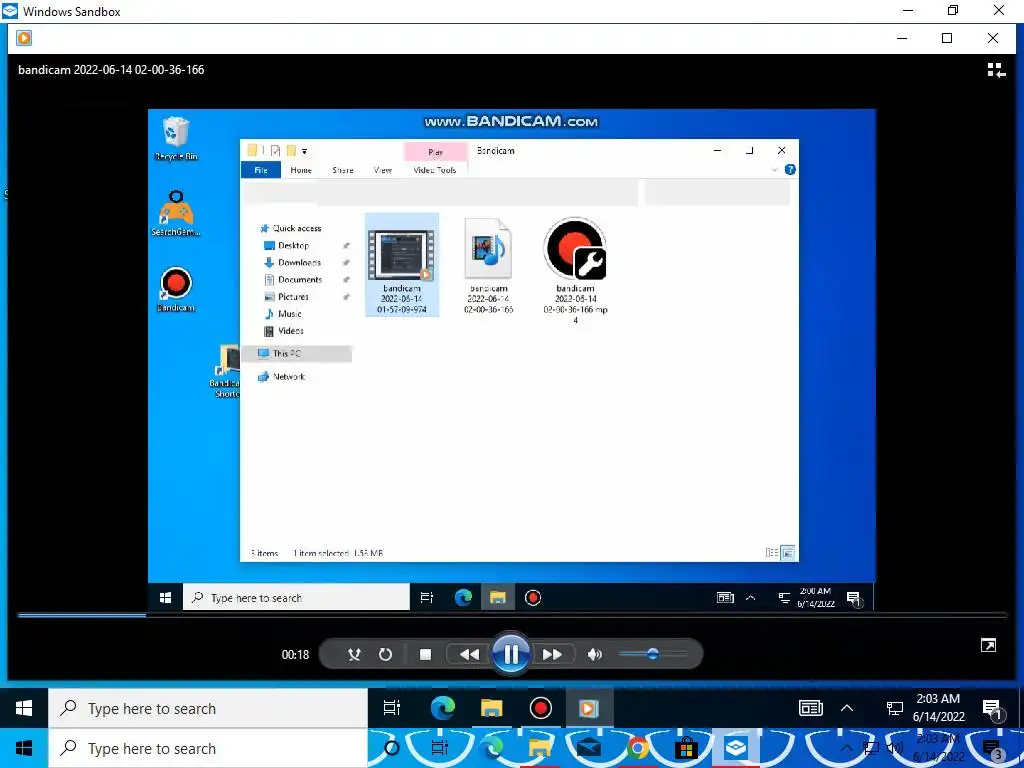Launch Microsoft Edge from the sandbox taskbar

point(443,709)
